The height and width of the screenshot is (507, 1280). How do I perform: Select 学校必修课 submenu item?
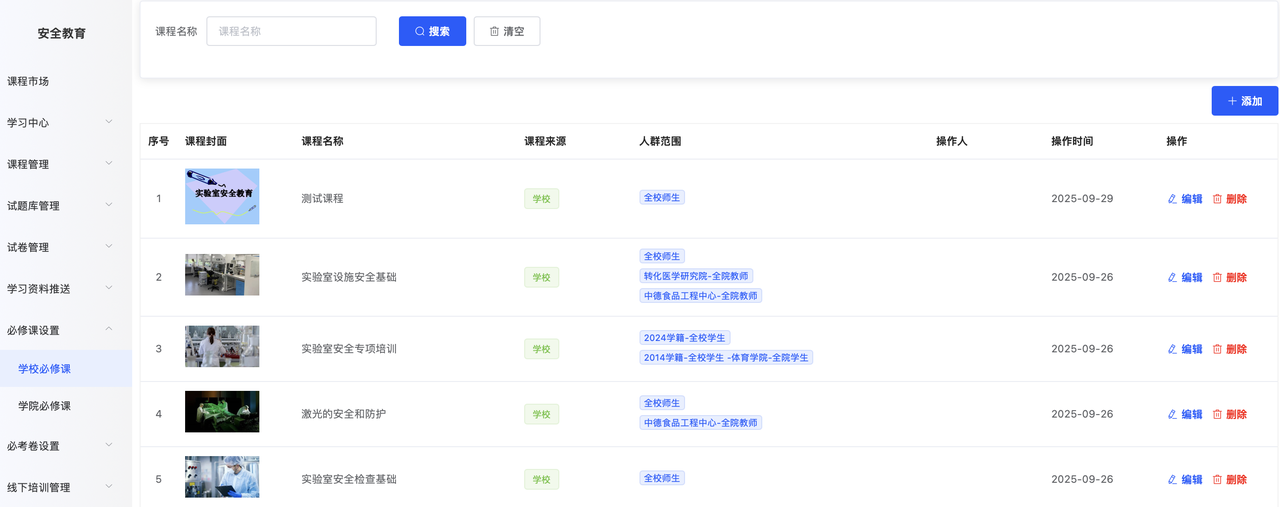click(44, 369)
